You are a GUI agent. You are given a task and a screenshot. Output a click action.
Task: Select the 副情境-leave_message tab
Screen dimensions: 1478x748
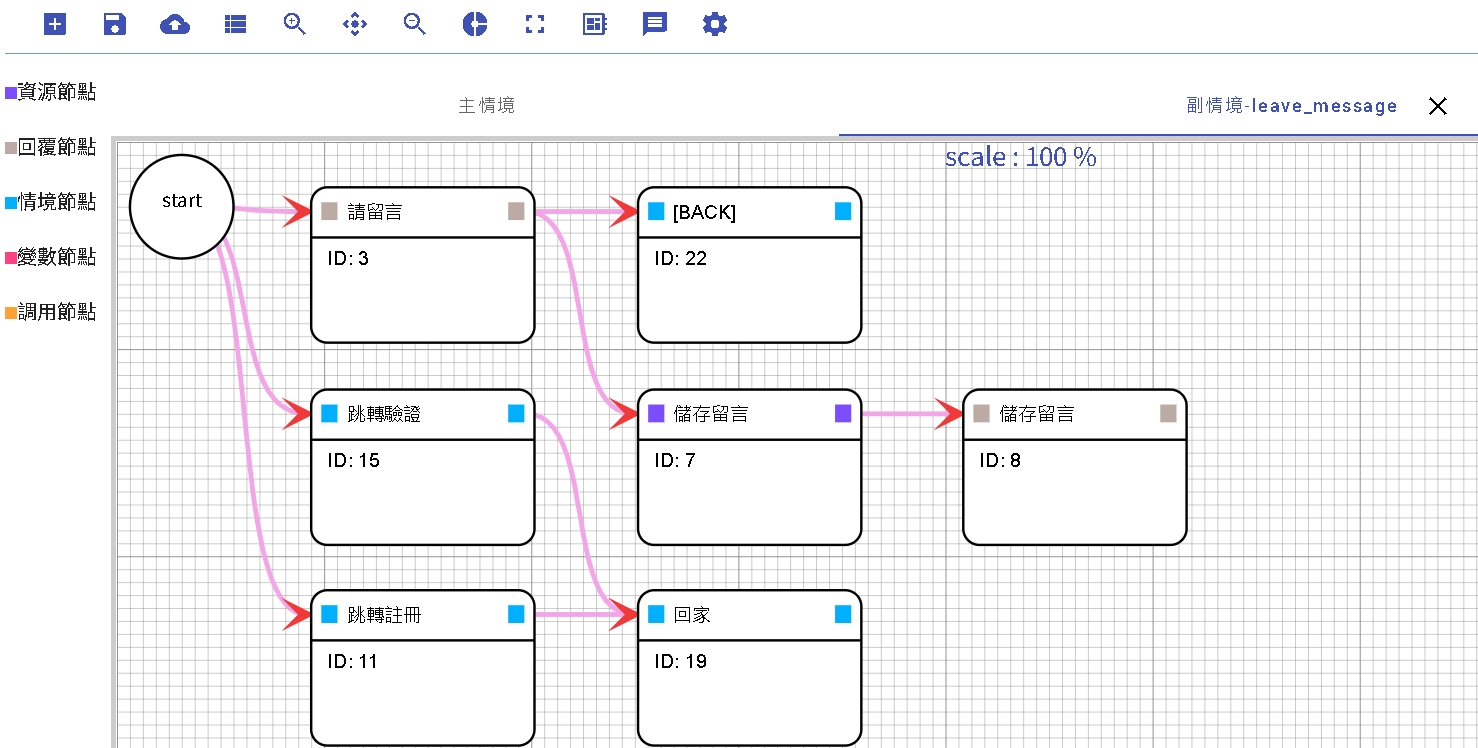tap(1291, 106)
